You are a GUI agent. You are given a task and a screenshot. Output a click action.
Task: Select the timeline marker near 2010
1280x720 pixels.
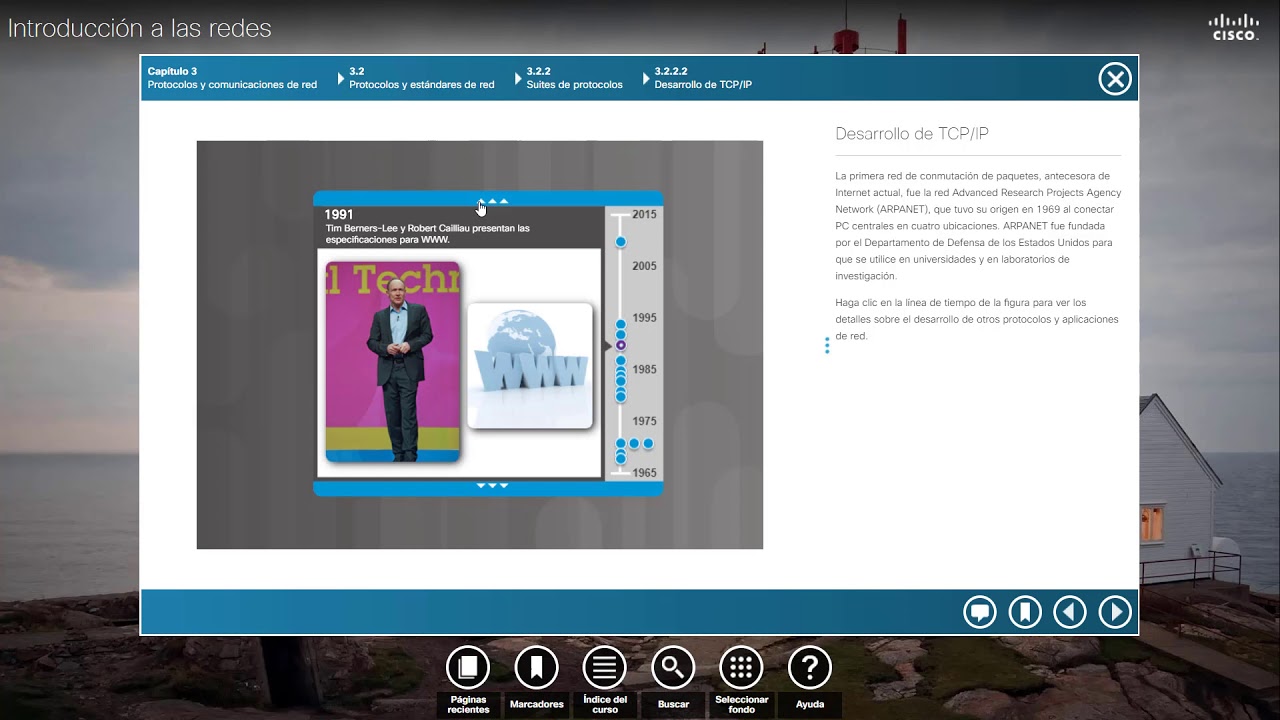[620, 242]
